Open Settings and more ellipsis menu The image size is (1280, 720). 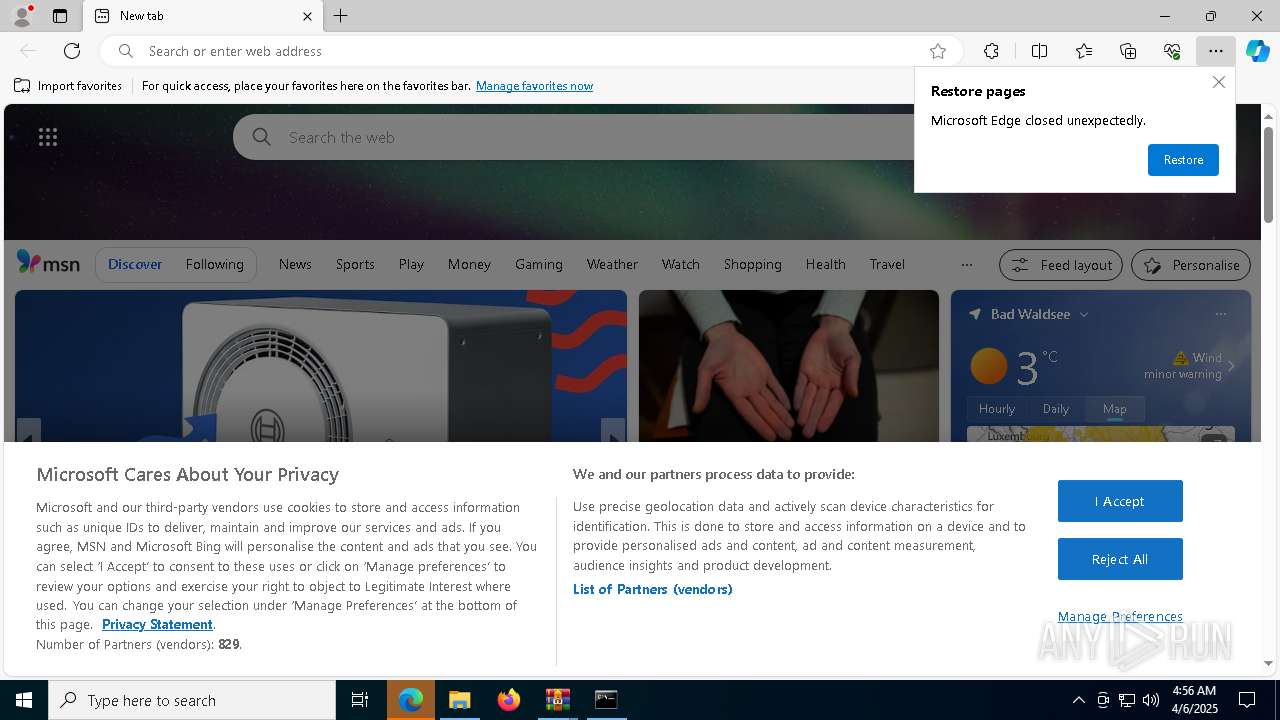pos(1216,51)
